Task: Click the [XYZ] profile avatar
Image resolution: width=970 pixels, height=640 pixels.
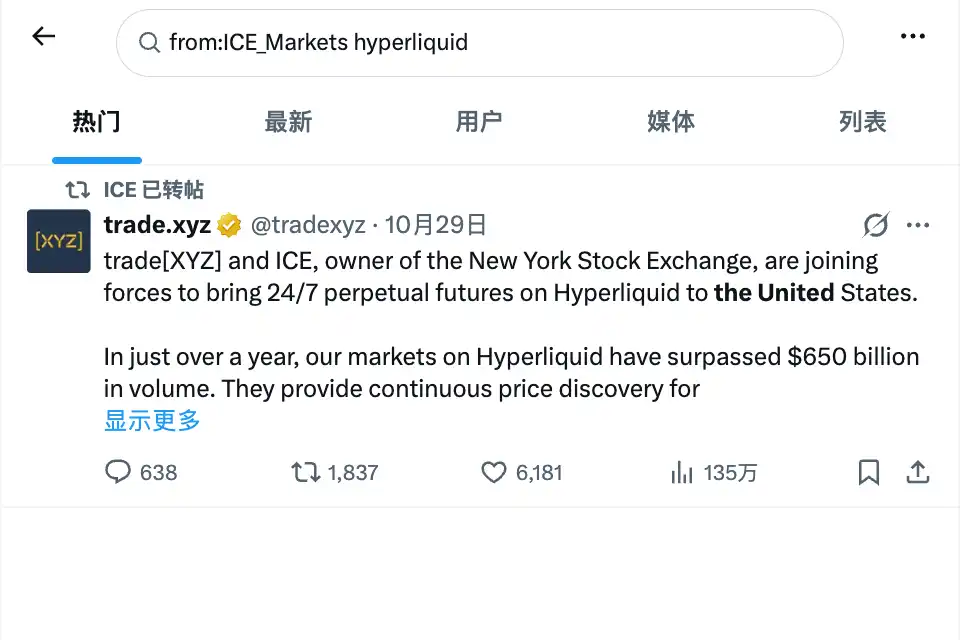Action: pyautogui.click(x=59, y=241)
